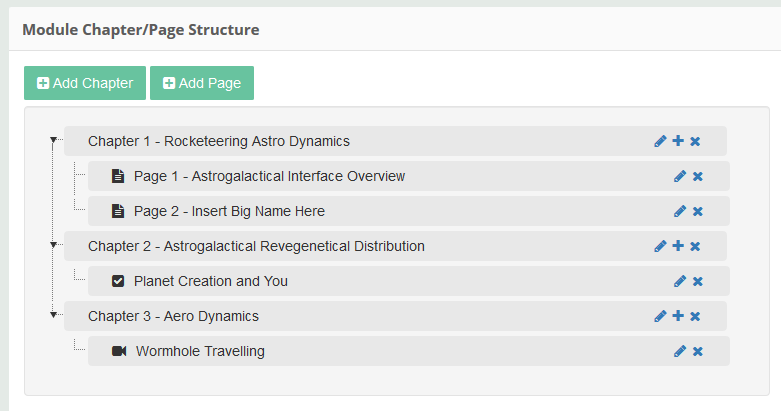Edit Wormhole Travelling with pencil icon
This screenshot has height=411, width=781.
(680, 351)
